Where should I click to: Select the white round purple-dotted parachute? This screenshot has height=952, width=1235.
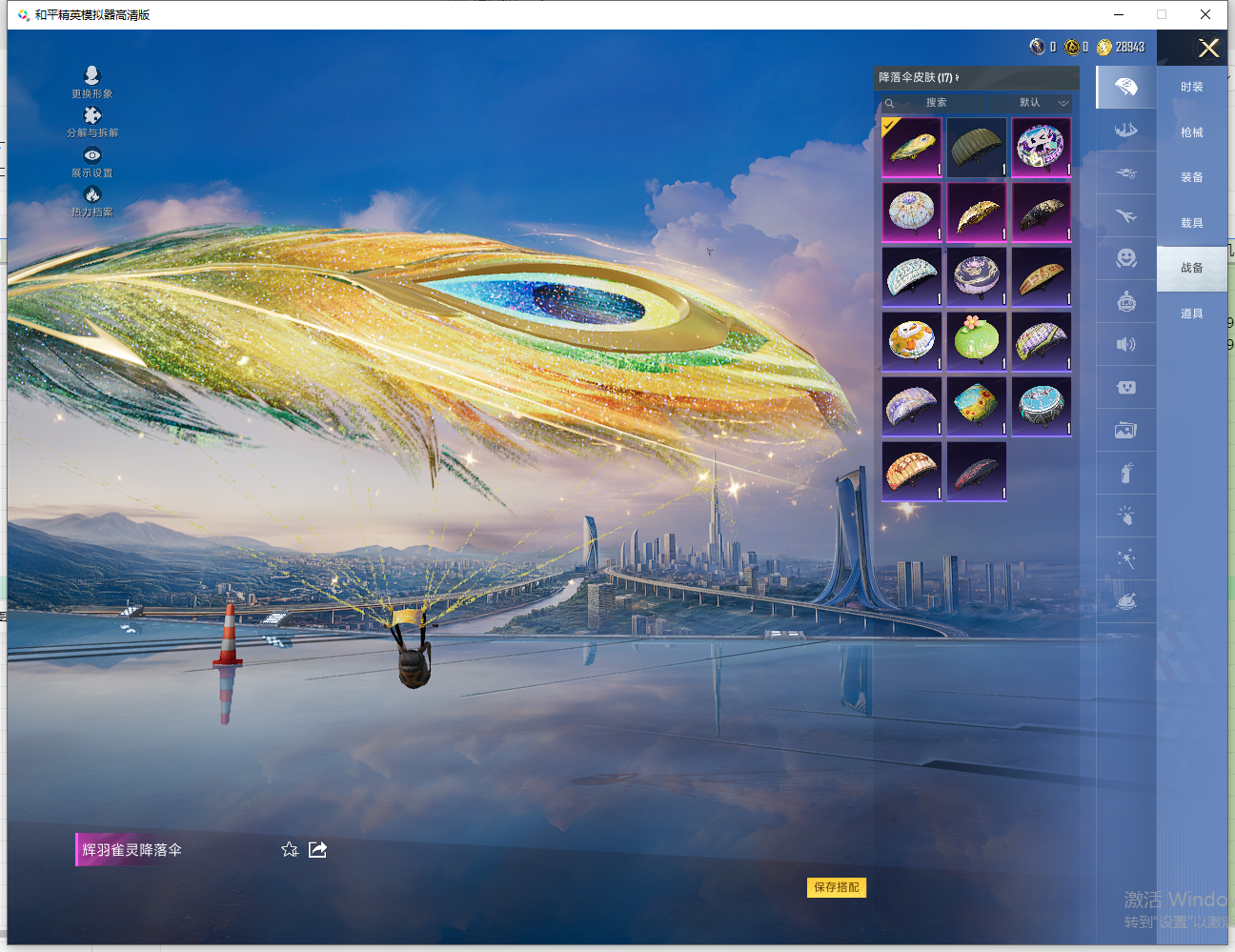(x=912, y=213)
